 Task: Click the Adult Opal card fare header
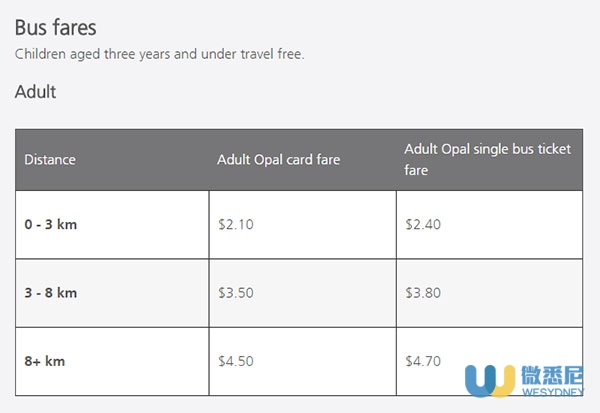pos(278,160)
